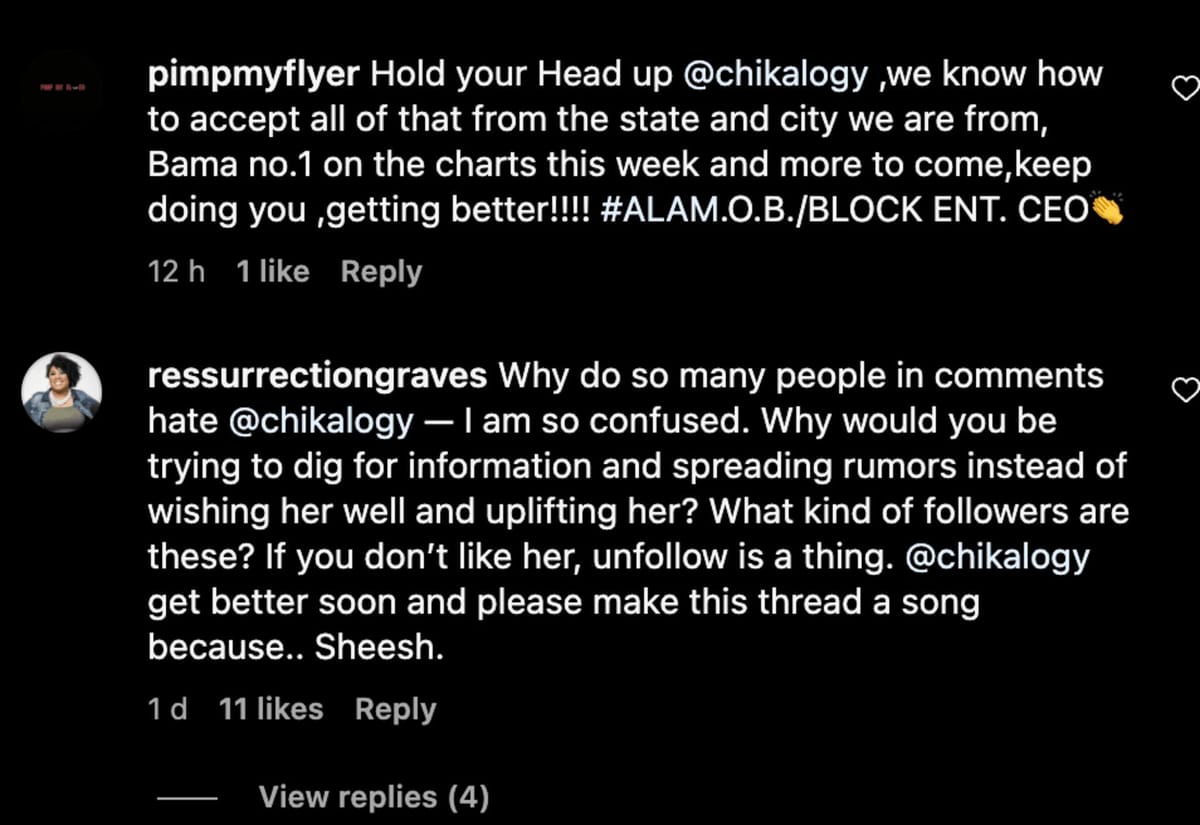The width and height of the screenshot is (1200, 825).
Task: Like the pimpmyflyer comment with the heart
Action: tap(1184, 89)
